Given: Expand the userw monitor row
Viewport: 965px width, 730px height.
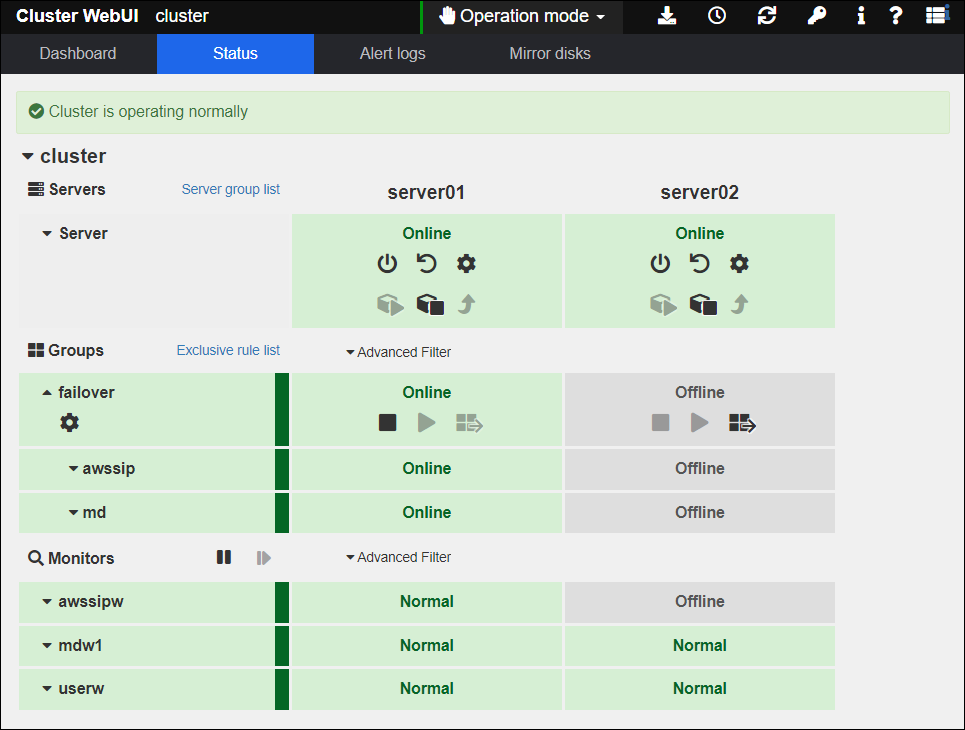Looking at the screenshot, I should tap(47, 688).
